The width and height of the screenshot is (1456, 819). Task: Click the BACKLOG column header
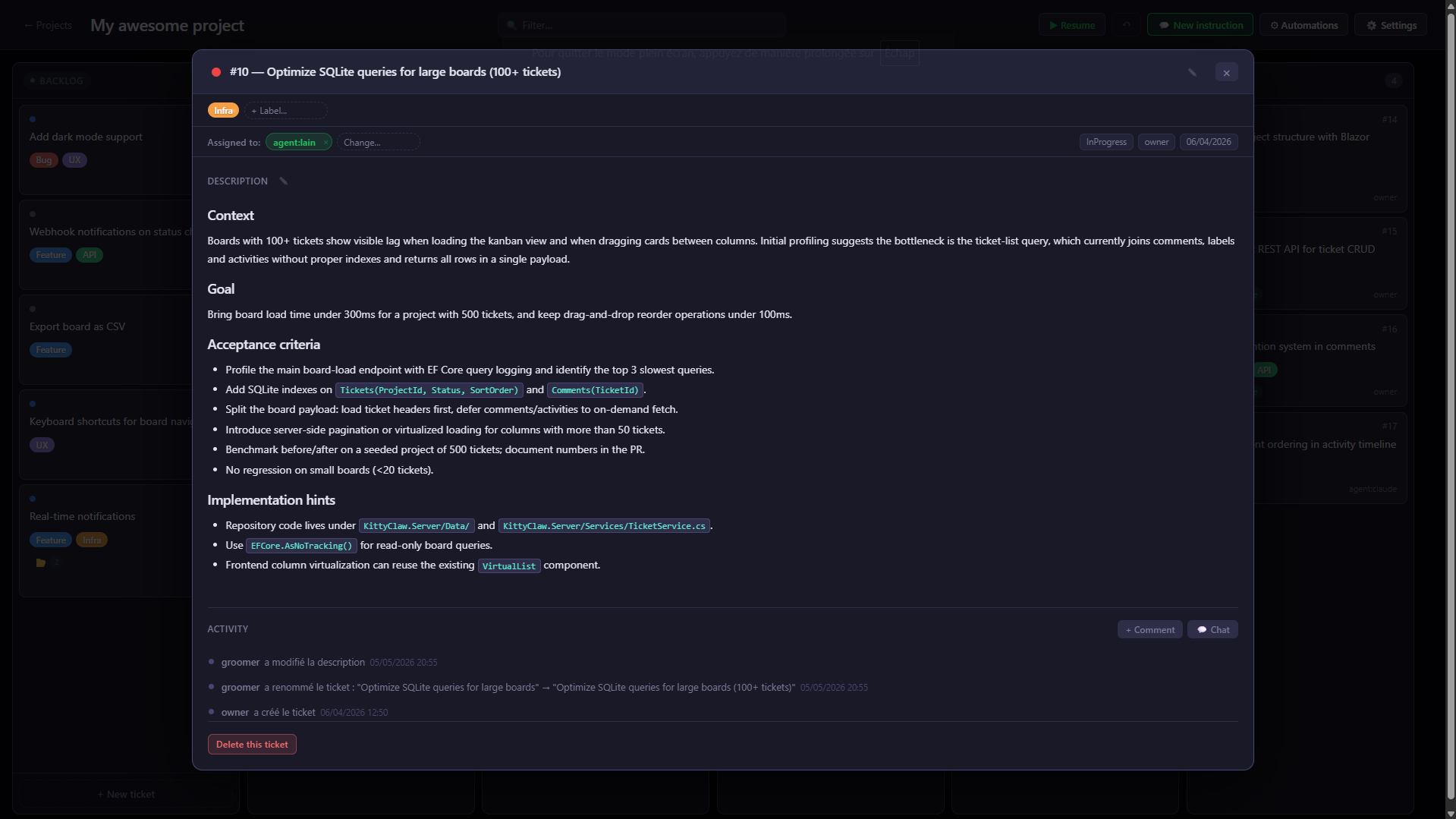[x=56, y=80]
